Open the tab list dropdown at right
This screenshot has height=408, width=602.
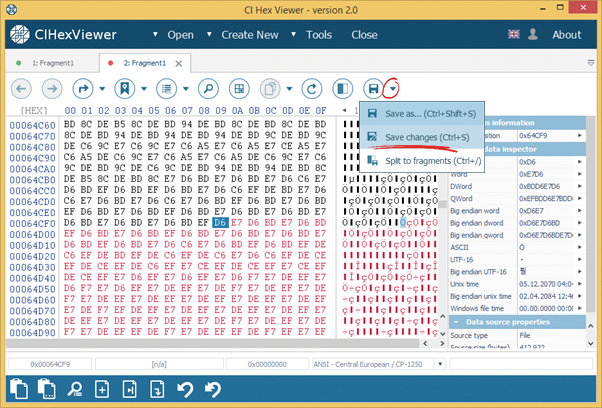[x=591, y=63]
